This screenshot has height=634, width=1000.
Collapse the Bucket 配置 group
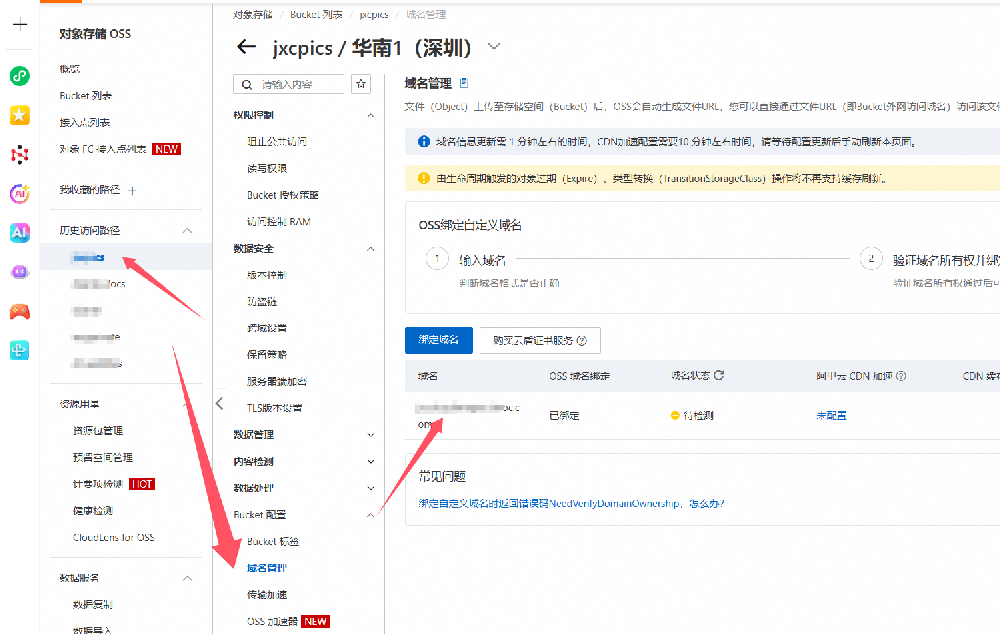tap(371, 515)
